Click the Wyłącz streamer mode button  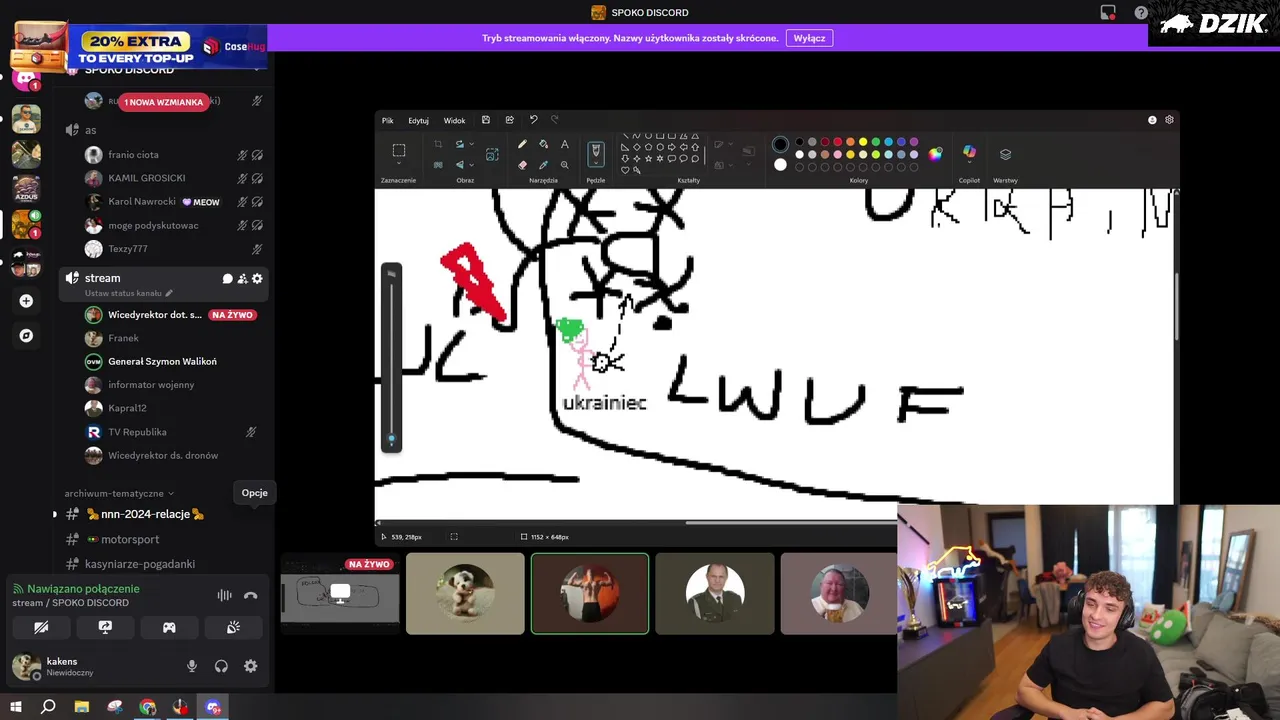point(809,38)
